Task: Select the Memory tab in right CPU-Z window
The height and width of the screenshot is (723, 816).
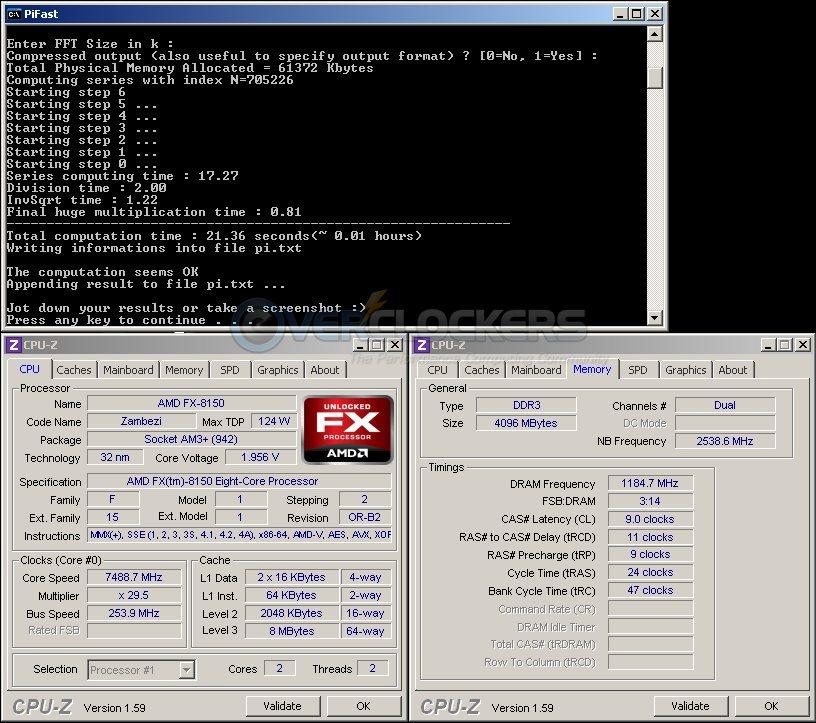Action: click(x=592, y=369)
